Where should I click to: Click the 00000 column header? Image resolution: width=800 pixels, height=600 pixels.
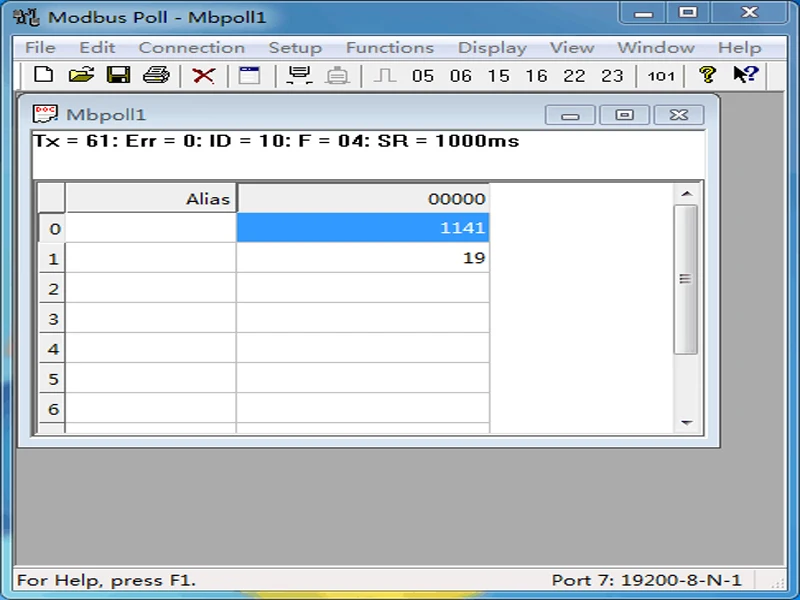coord(363,198)
